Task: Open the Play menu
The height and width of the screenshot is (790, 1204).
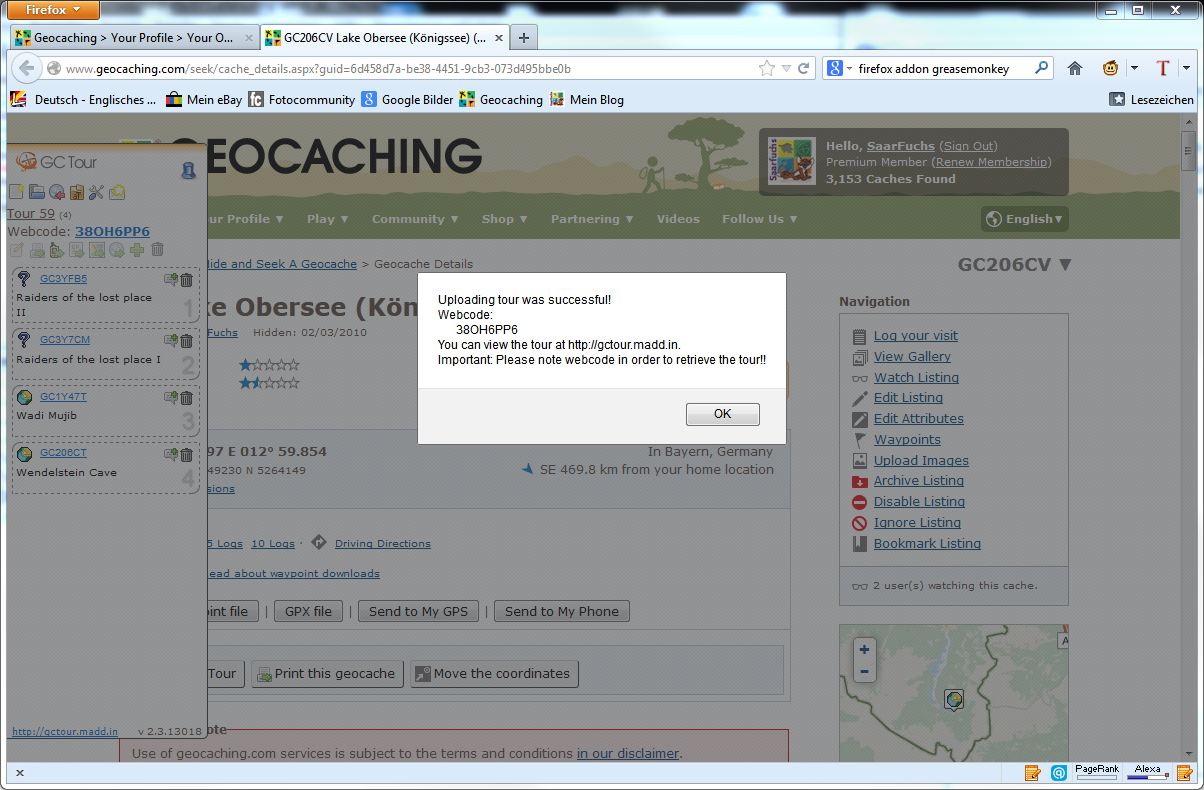Action: tap(328, 219)
